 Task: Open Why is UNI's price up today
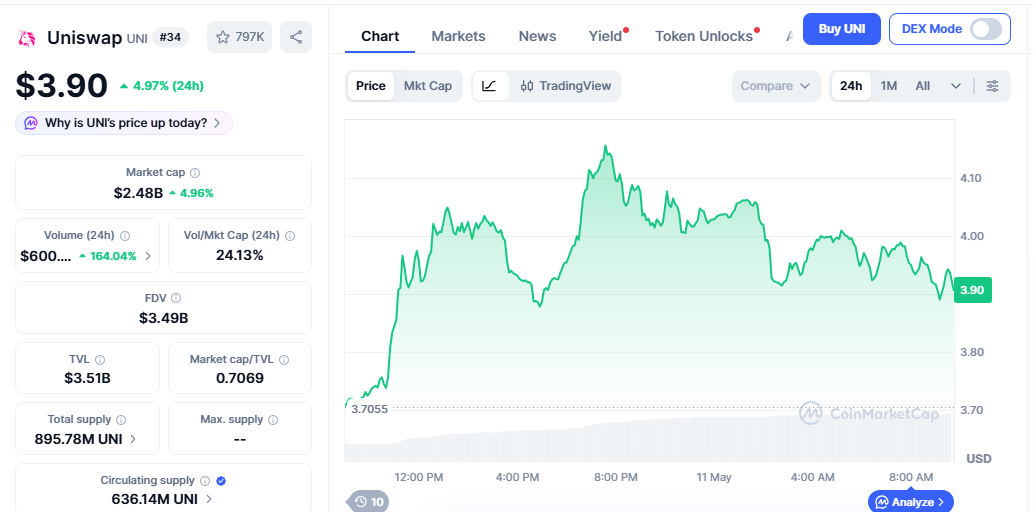pyautogui.click(x=124, y=123)
